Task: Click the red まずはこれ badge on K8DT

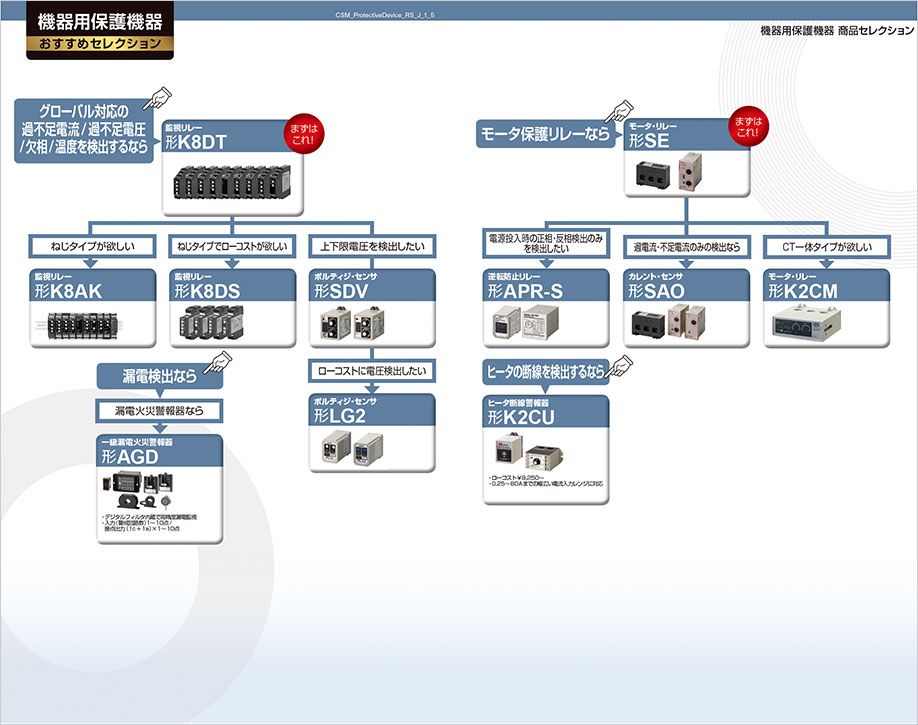Action: pos(303,134)
